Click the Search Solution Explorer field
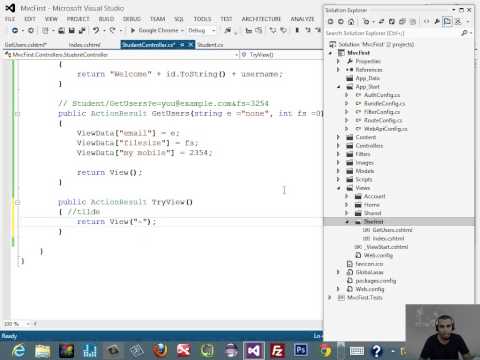This screenshot has width=480, height=360. [392, 33]
